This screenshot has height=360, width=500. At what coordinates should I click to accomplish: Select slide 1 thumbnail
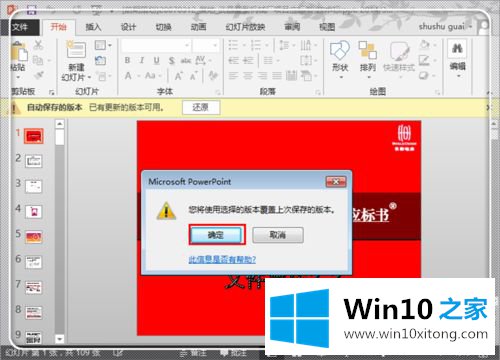click(34, 136)
